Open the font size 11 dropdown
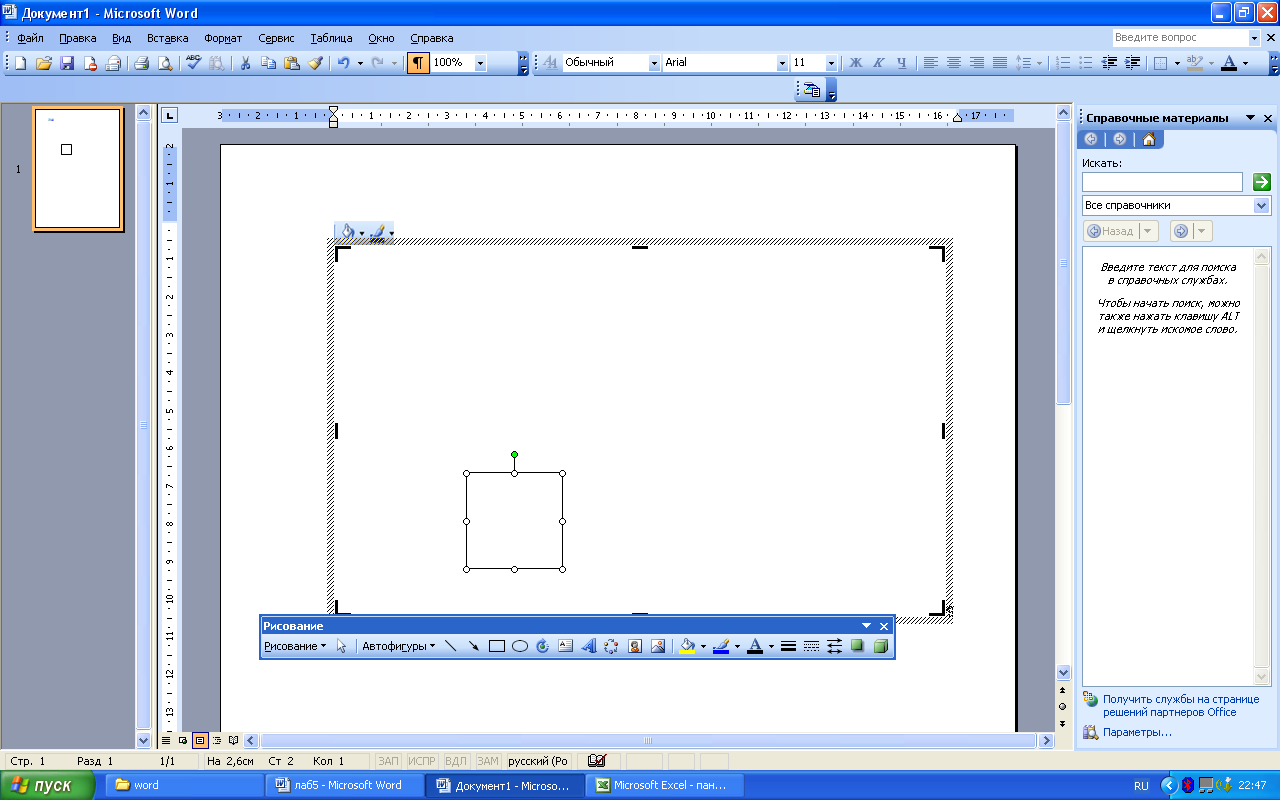1280x800 pixels. tap(831, 63)
